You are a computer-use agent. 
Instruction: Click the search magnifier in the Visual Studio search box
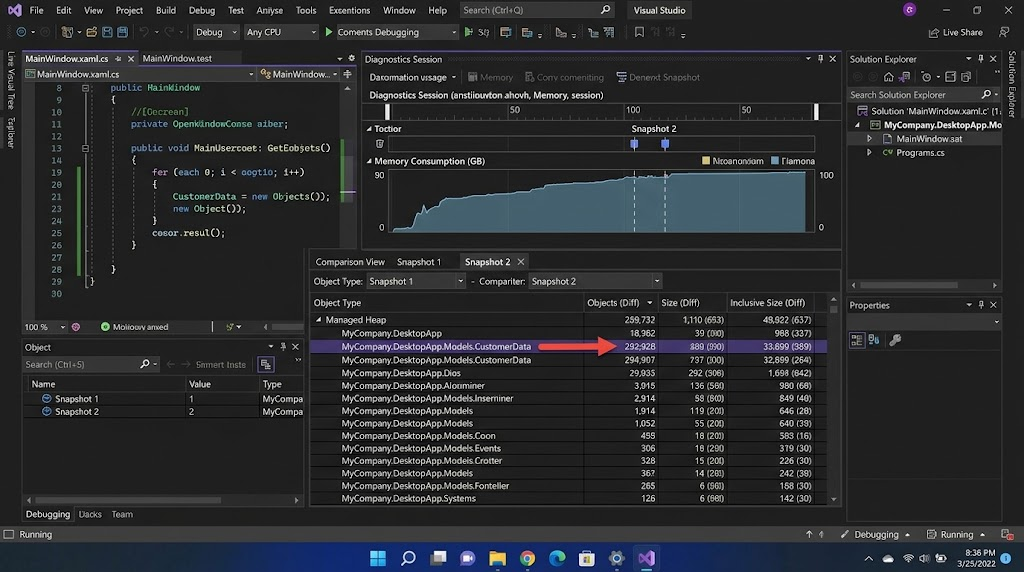[605, 10]
